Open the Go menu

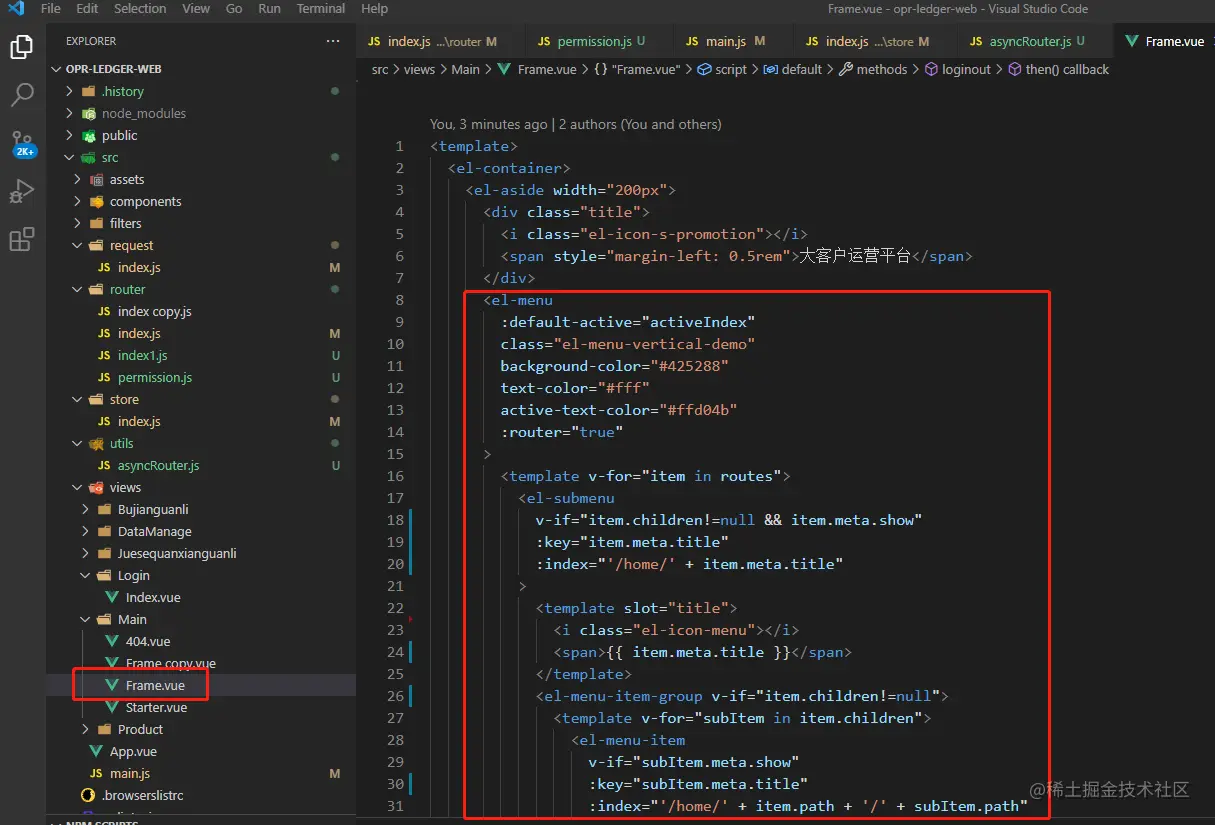(234, 9)
